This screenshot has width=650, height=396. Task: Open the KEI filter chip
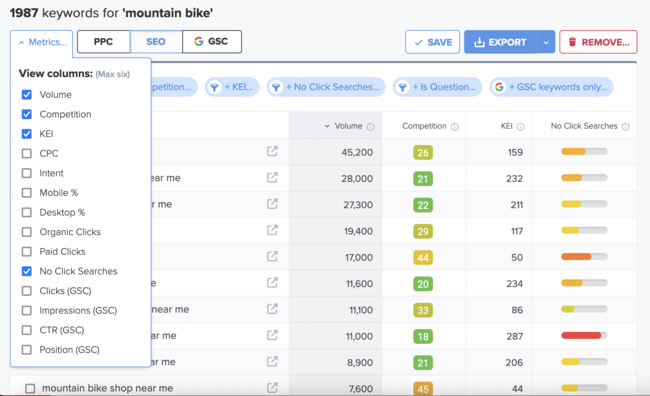point(232,87)
